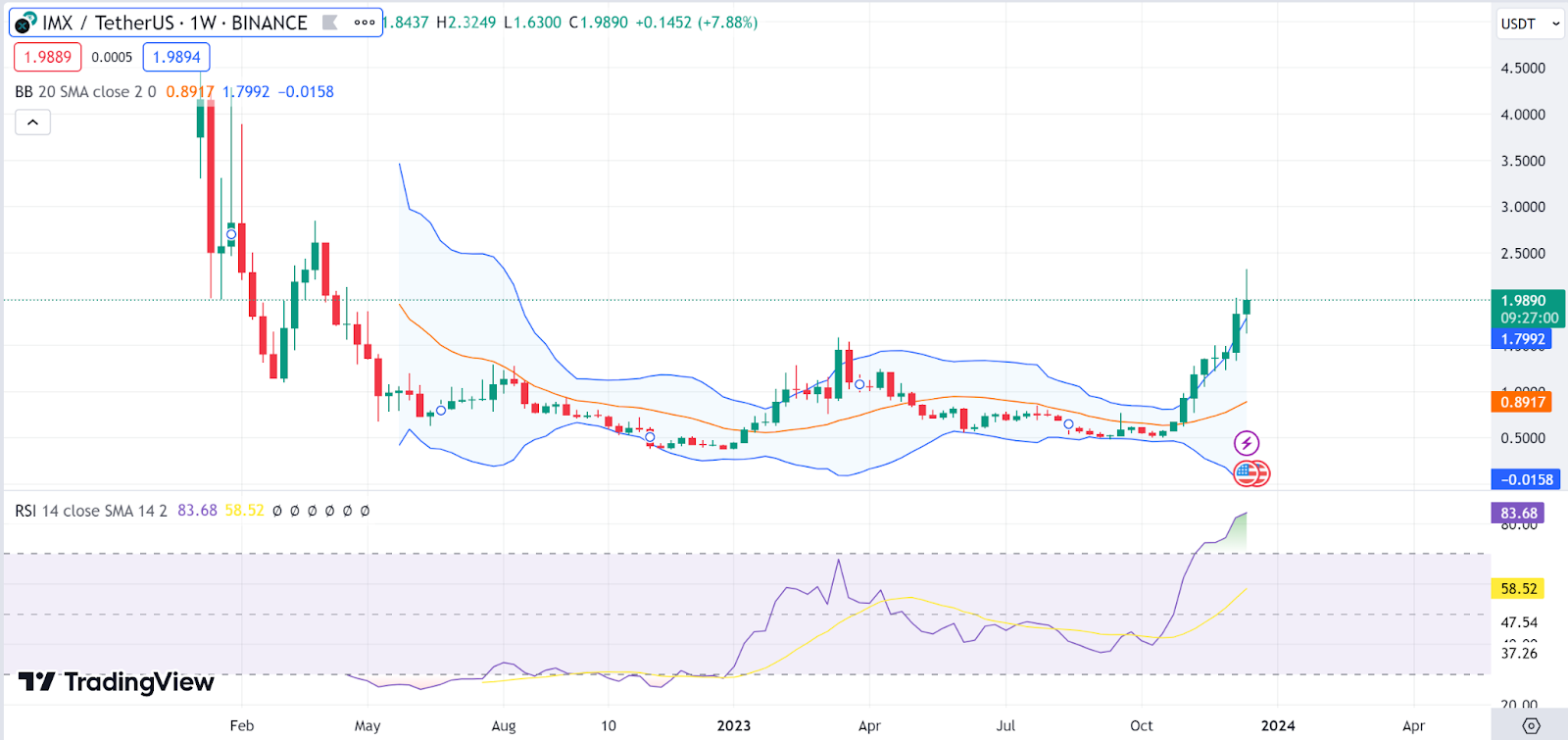Click the US flag economic event icon

tap(1246, 474)
